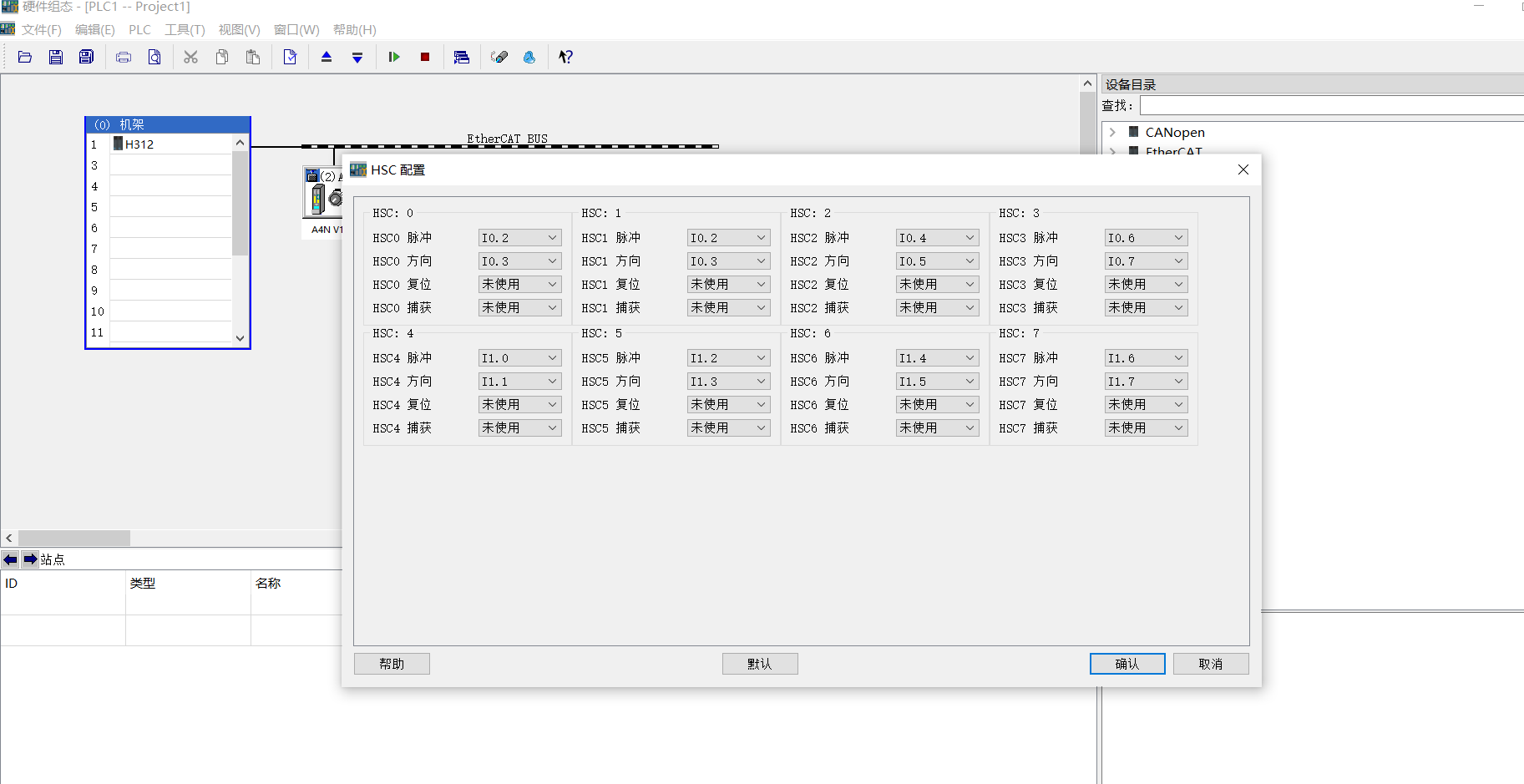Expand the CANopen tree node
This screenshot has height=784, width=1524.
1112,132
